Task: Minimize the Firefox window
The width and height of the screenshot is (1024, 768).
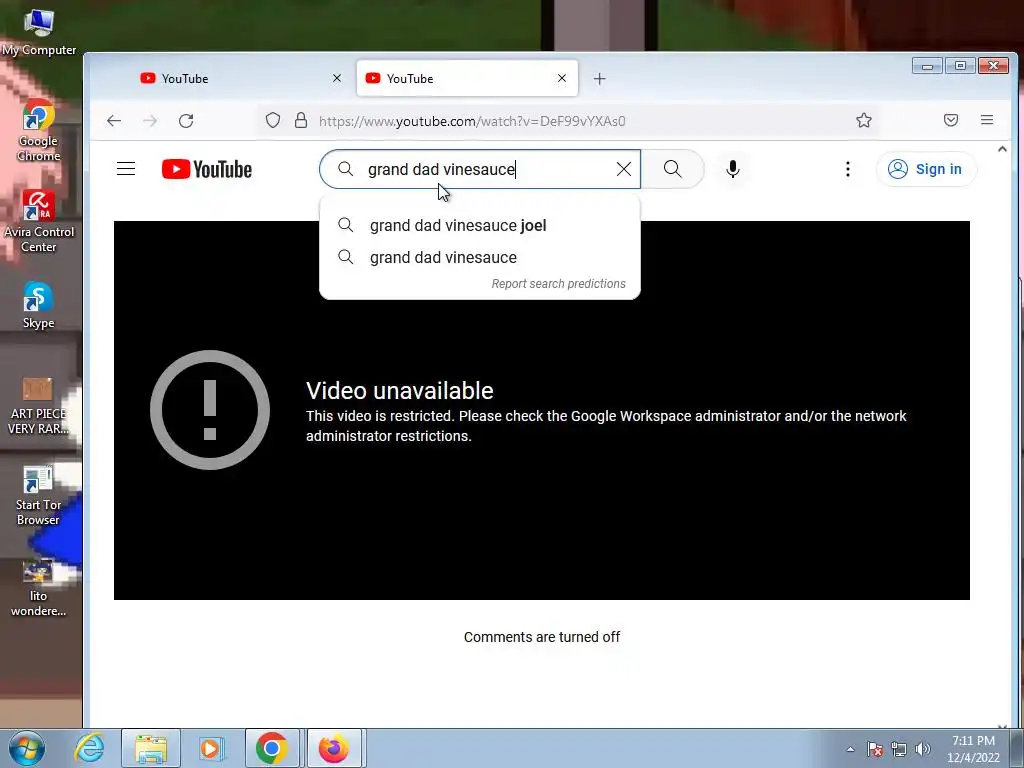Action: (927, 65)
